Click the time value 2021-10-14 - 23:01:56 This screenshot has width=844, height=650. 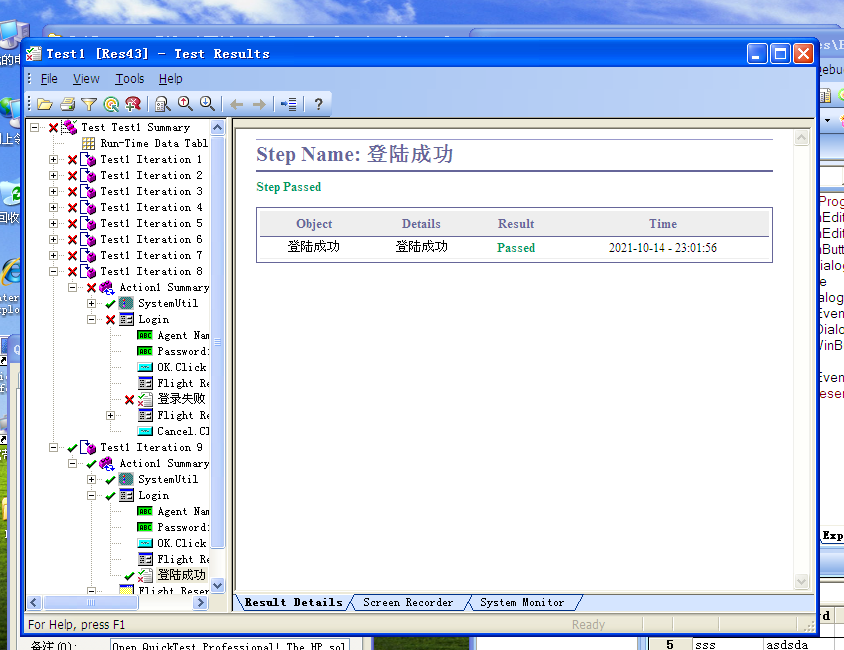(x=663, y=248)
